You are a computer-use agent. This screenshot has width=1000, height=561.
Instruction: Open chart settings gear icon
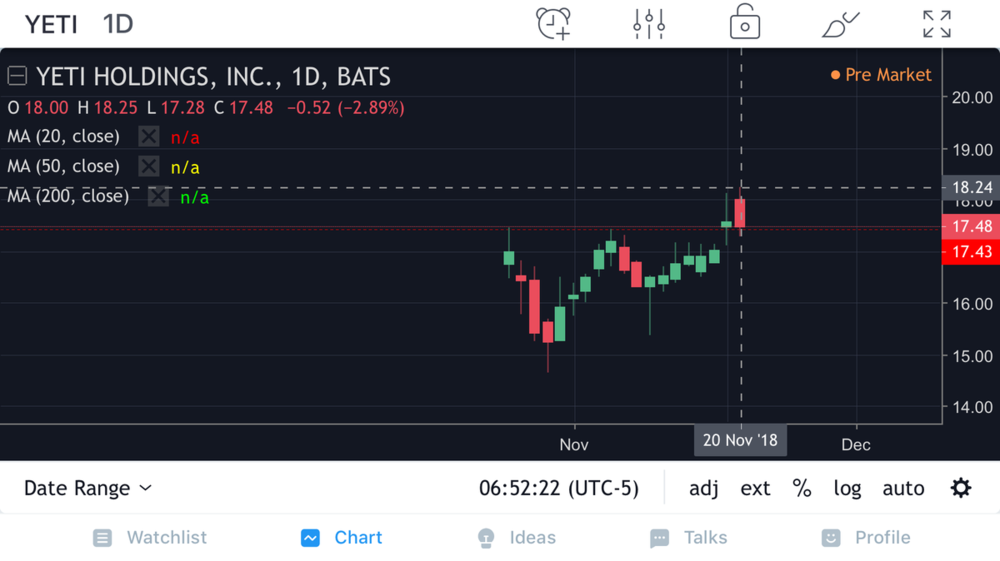pos(961,488)
